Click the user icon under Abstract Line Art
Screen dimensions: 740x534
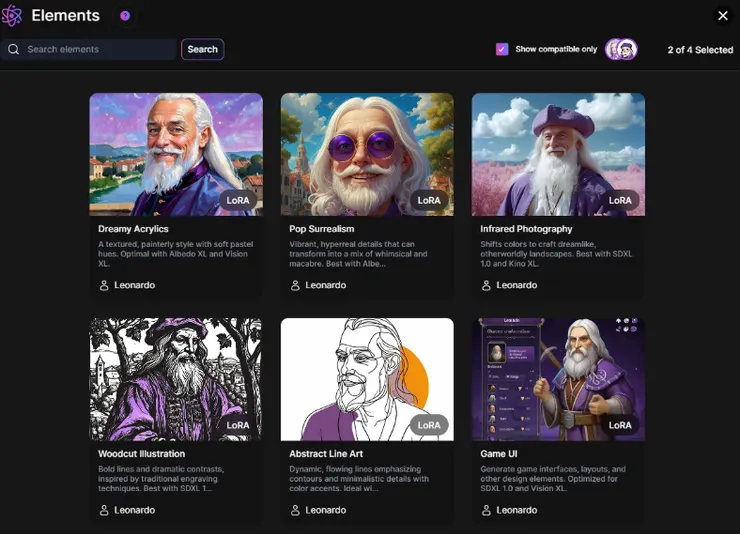pyautogui.click(x=295, y=510)
